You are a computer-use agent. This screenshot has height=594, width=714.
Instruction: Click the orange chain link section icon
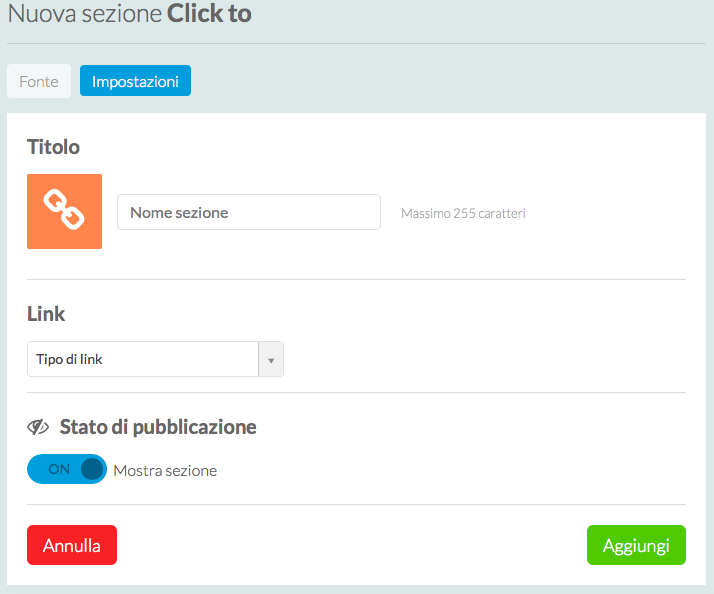[64, 211]
